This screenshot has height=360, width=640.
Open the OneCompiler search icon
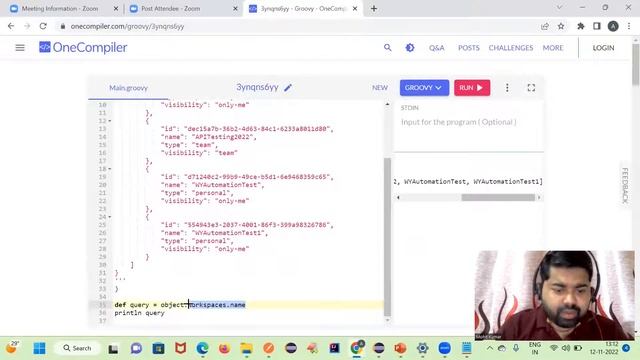(x=387, y=48)
